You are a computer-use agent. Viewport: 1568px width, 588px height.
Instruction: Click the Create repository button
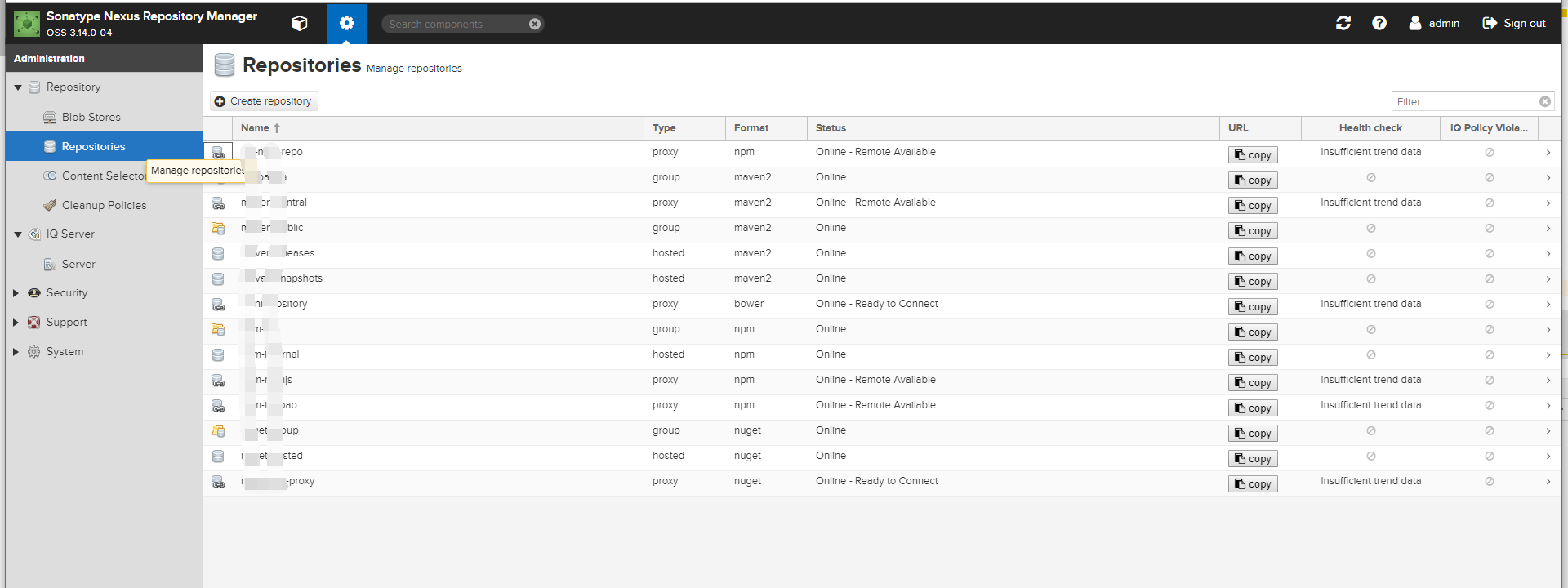point(264,101)
